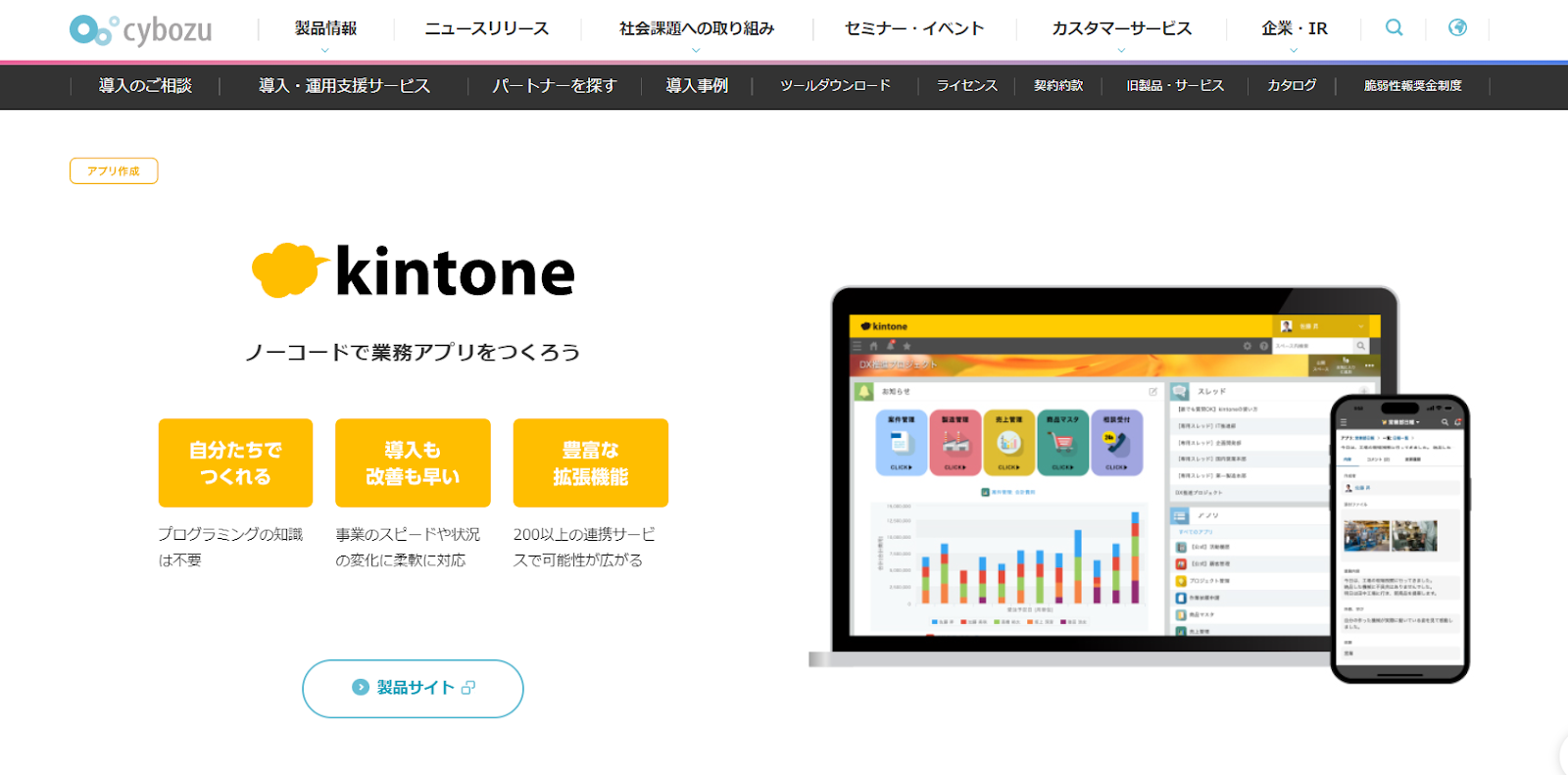Click the arrow icon in 製品サイト button
The height and width of the screenshot is (775, 1568).
click(361, 688)
